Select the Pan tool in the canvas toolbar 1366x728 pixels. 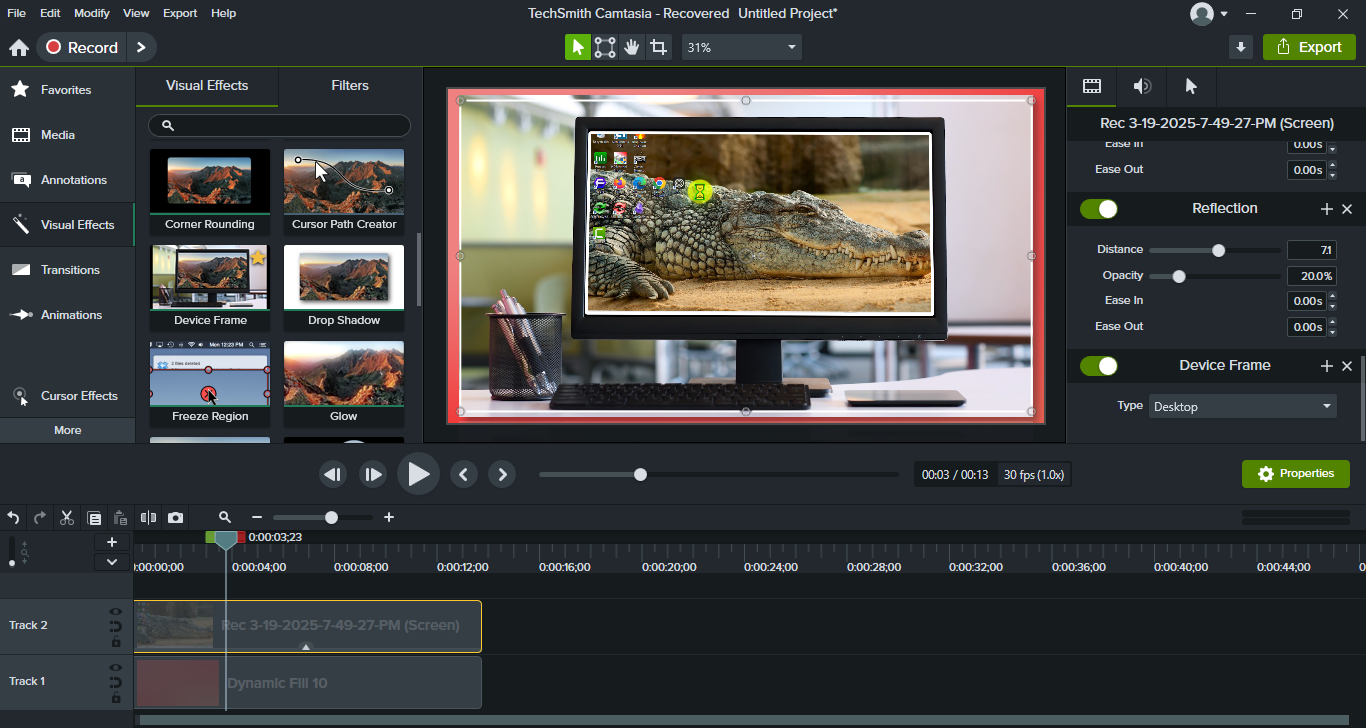pos(631,46)
